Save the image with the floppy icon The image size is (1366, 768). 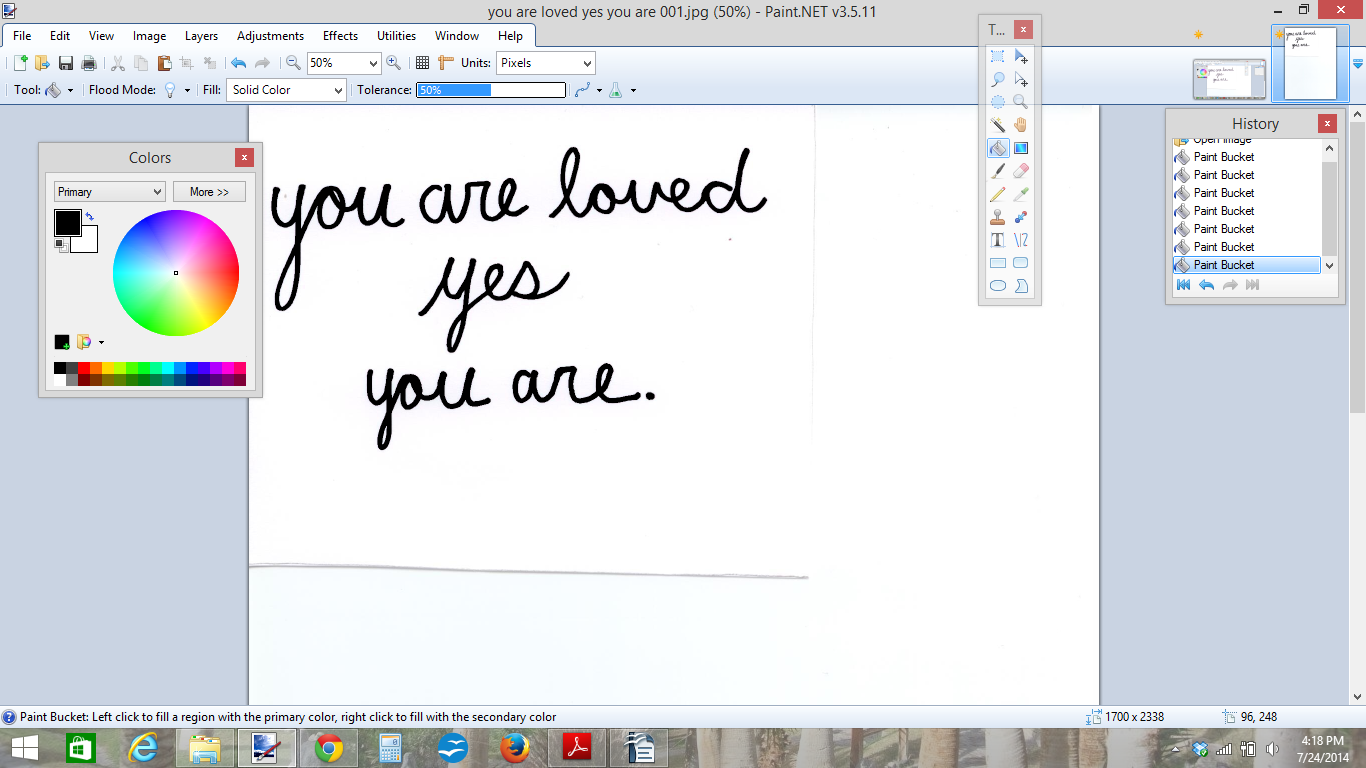click(x=66, y=63)
